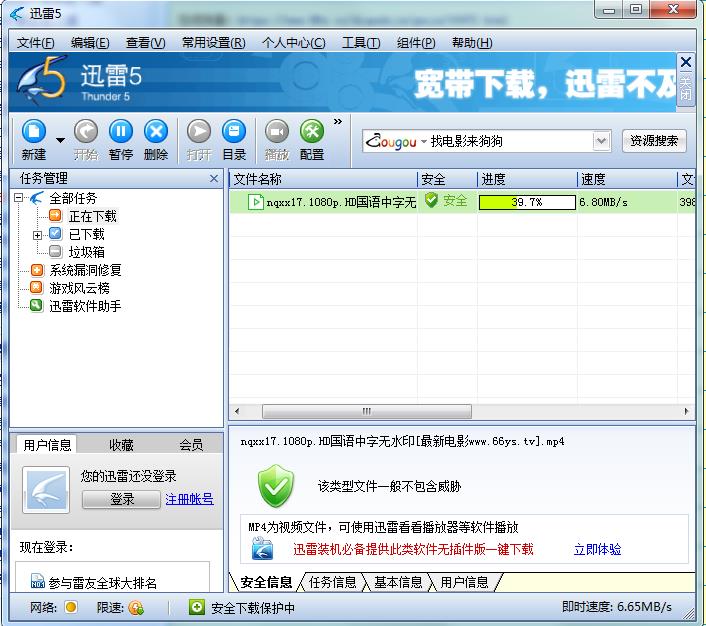Screen dimensions: 706x626
Task: Expand the search box dropdown arrow
Action: point(602,141)
